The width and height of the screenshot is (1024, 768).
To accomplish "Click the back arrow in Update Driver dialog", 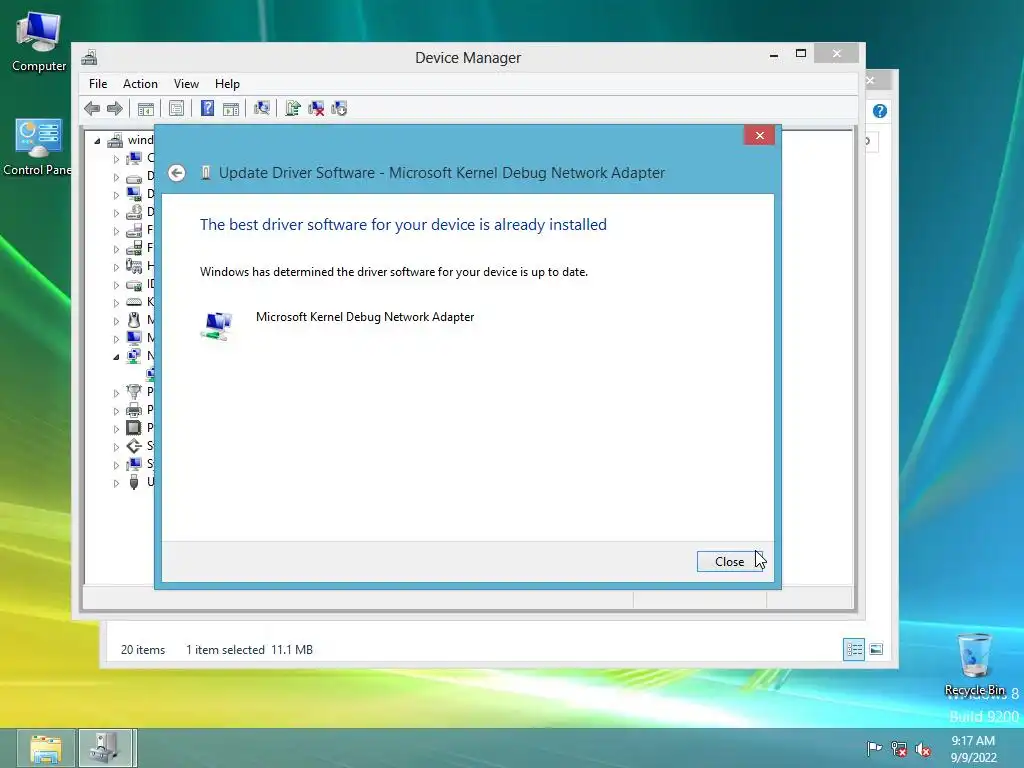I will tap(176, 173).
